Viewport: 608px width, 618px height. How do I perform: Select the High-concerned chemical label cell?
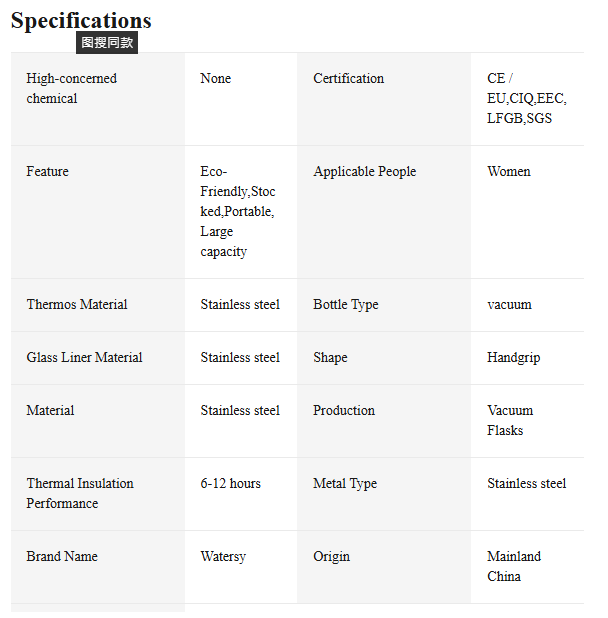pos(72,89)
